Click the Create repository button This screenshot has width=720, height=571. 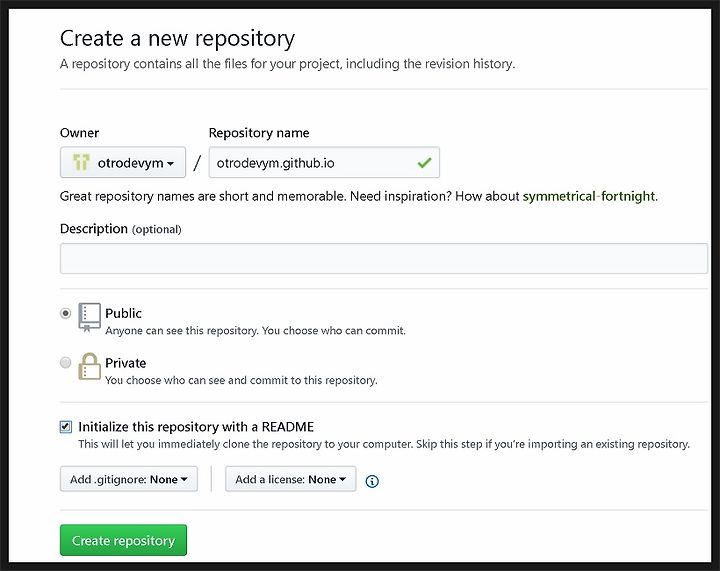coord(123,540)
